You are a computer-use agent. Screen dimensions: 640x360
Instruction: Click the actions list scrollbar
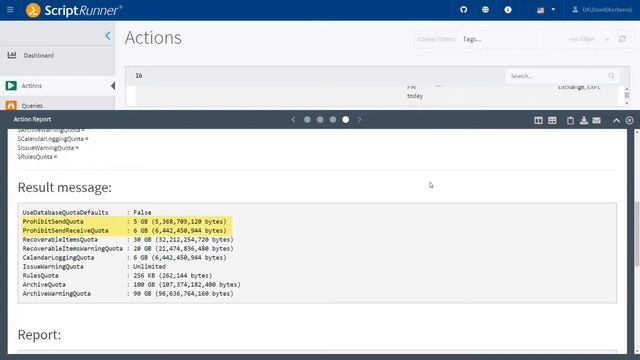pyautogui.click(x=627, y=95)
